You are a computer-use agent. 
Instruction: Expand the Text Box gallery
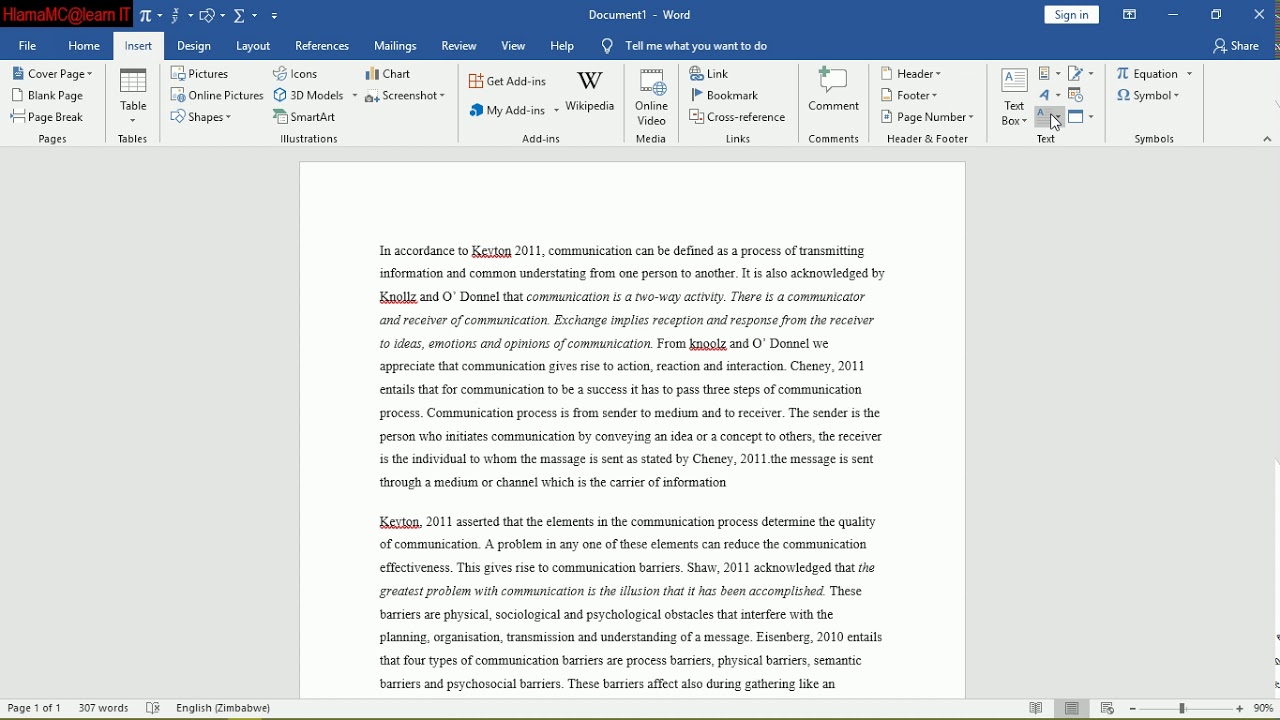tap(1015, 98)
